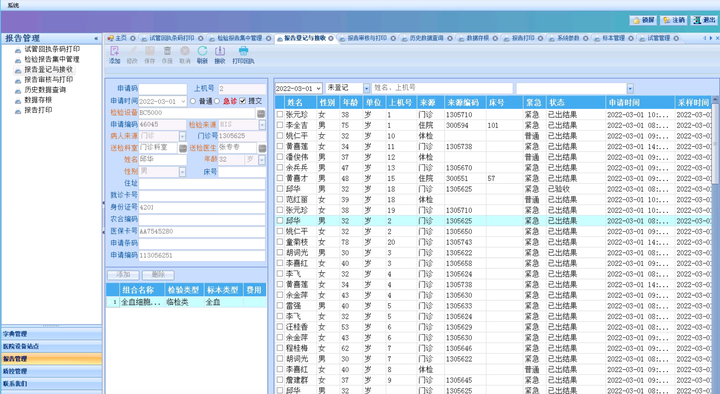Screen dimensions: 720x394
Task: Open the 医院设备站点 accordion section
Action: coord(51,346)
